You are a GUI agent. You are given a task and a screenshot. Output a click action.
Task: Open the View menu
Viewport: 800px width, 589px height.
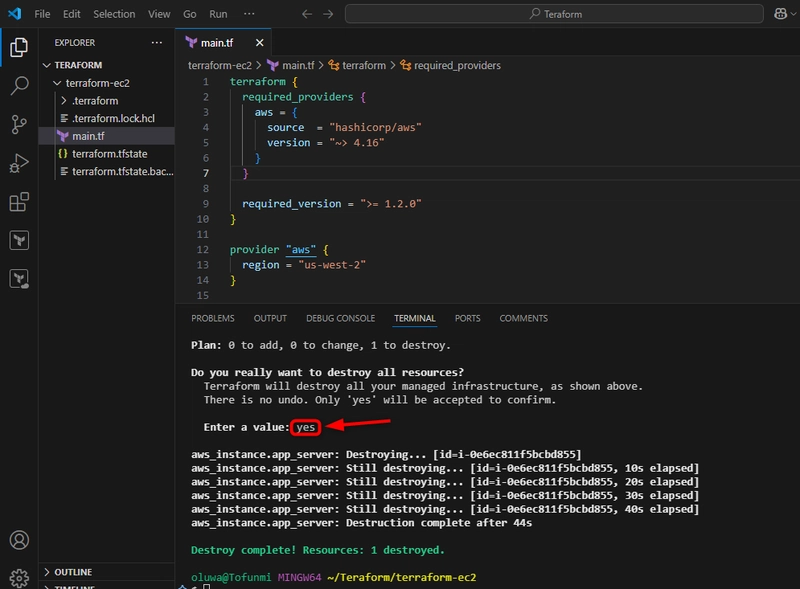coord(159,14)
